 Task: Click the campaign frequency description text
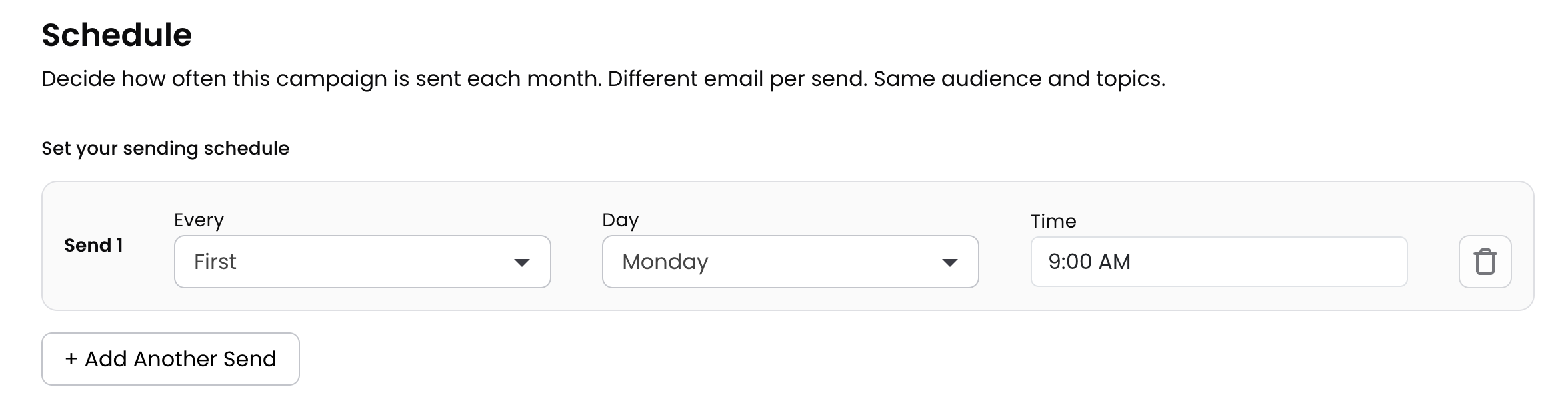[320, 79]
